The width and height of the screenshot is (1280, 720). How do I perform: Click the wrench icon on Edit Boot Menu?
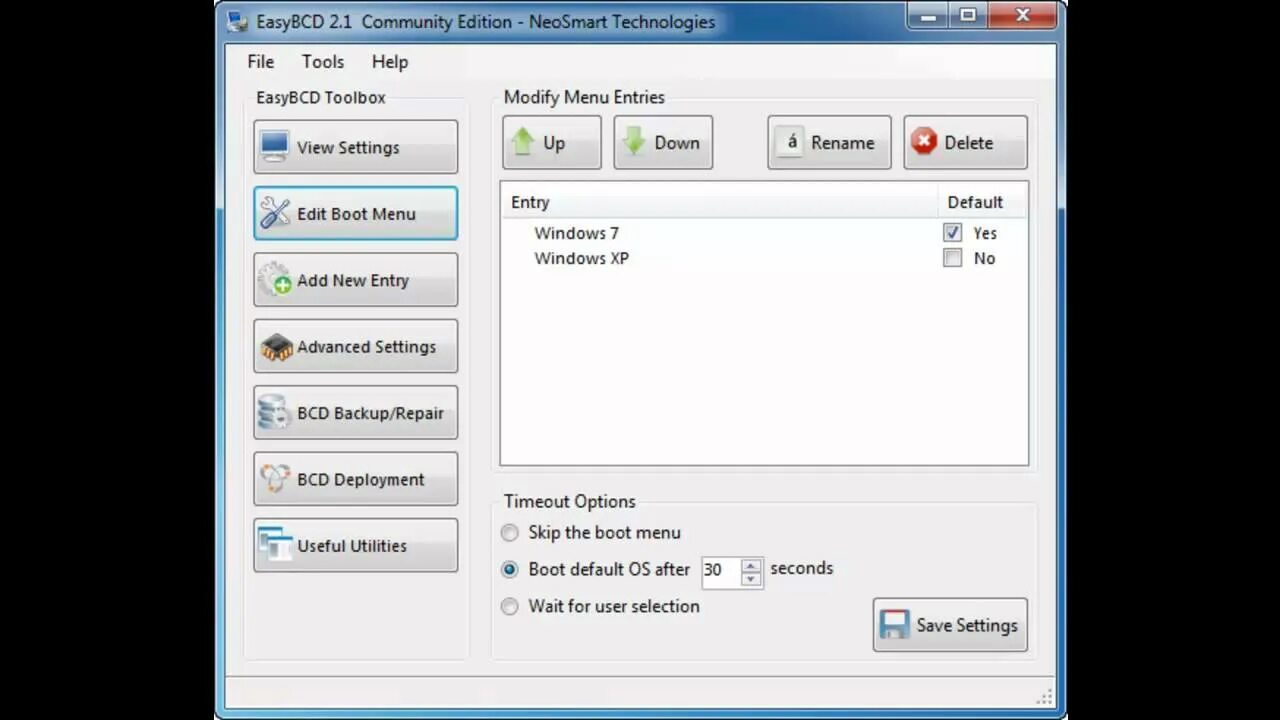pos(275,213)
